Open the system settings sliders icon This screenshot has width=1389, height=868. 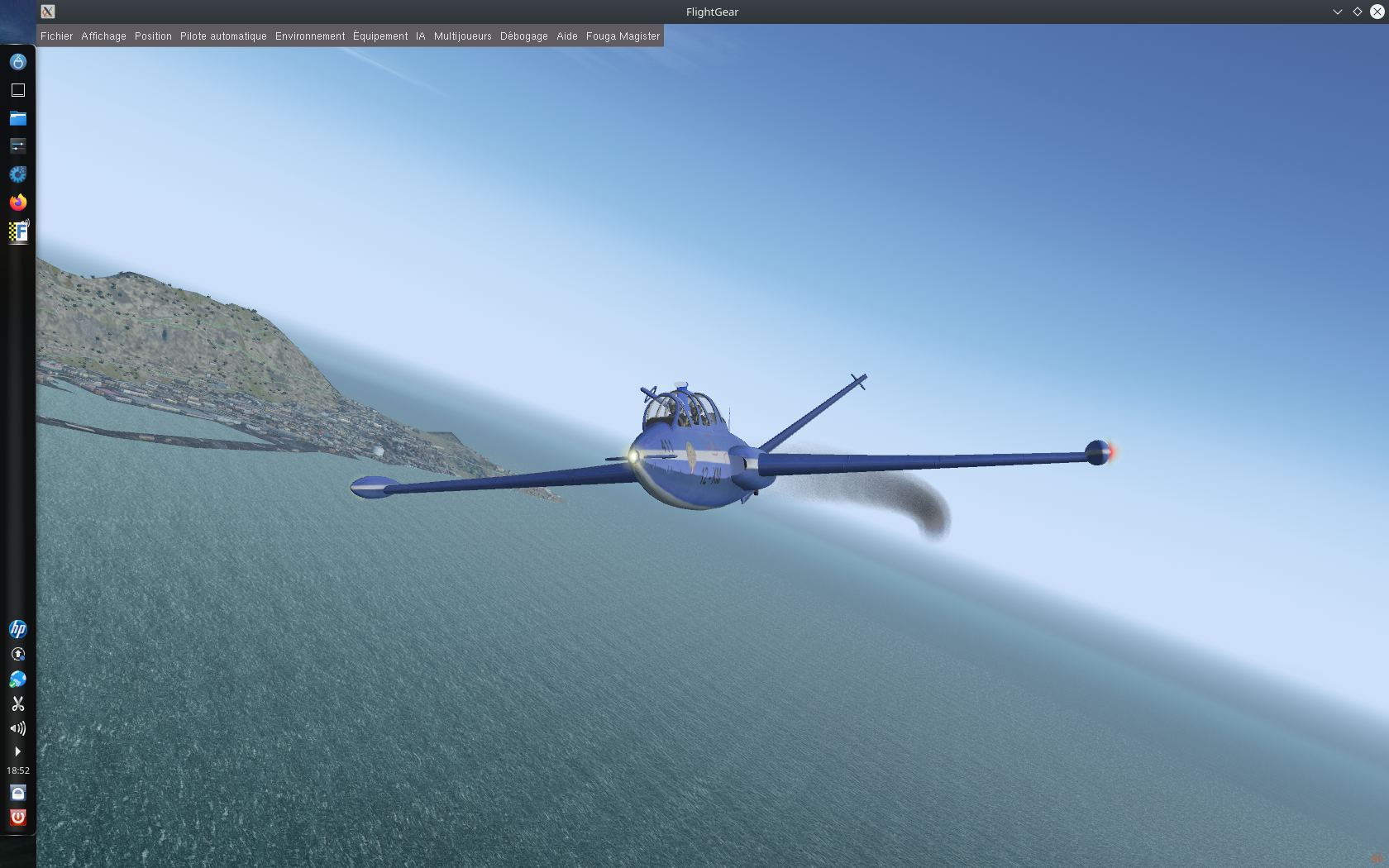pyautogui.click(x=17, y=146)
